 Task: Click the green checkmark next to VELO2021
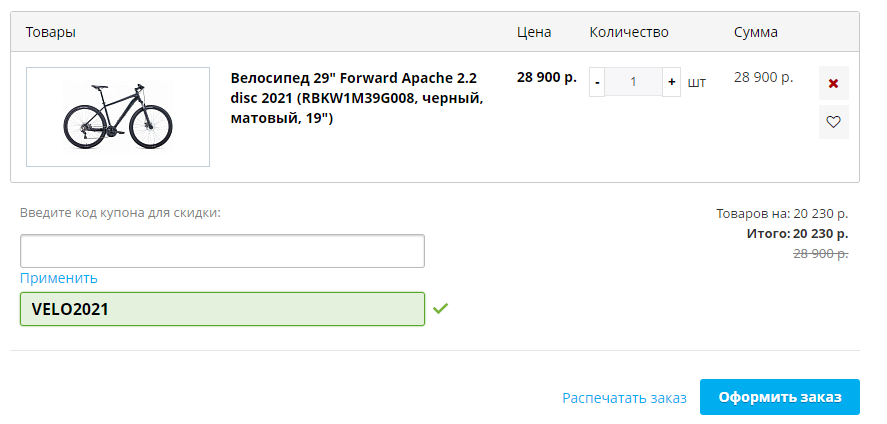point(440,309)
